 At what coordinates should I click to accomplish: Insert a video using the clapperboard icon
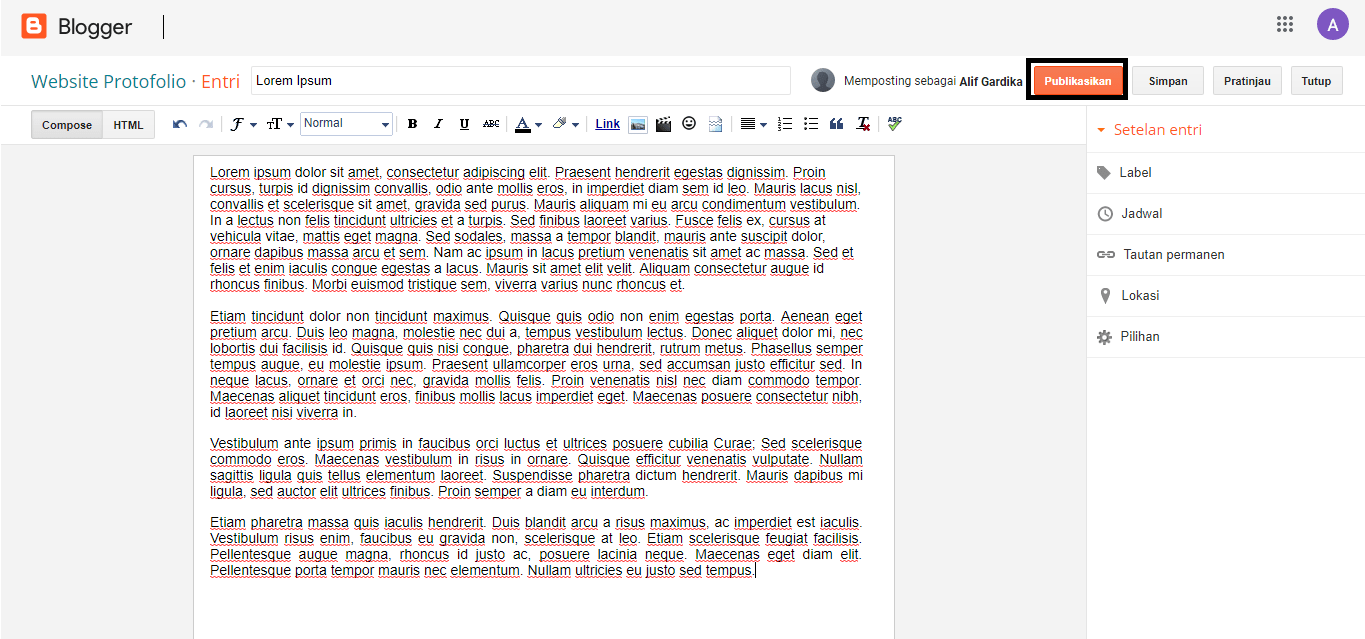[663, 123]
